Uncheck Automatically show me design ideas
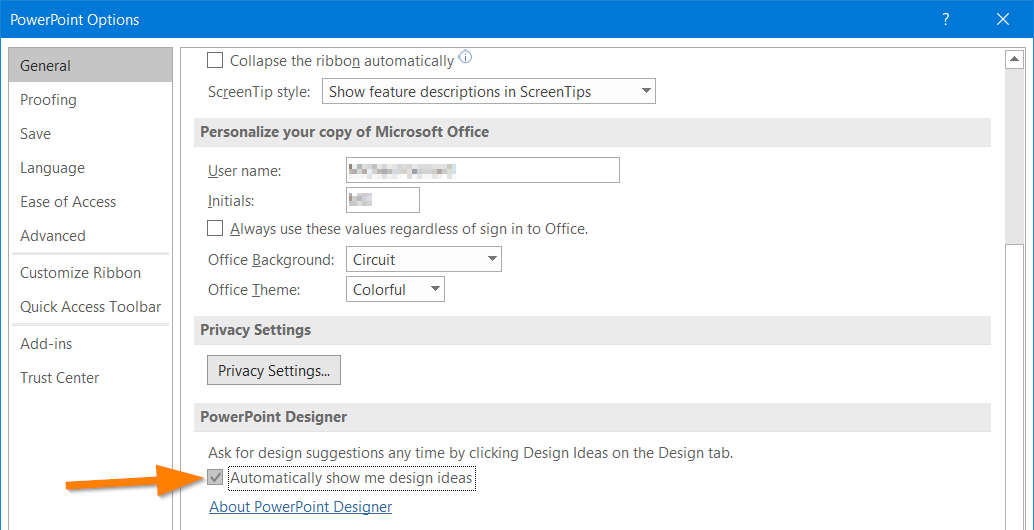1034x530 pixels. coord(215,478)
